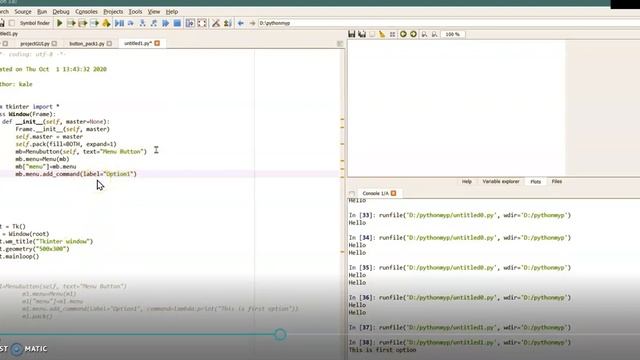This screenshot has height=360, width=640.
Task: Save plot icon in Plots pane
Action: pyautogui.click(x=352, y=34)
